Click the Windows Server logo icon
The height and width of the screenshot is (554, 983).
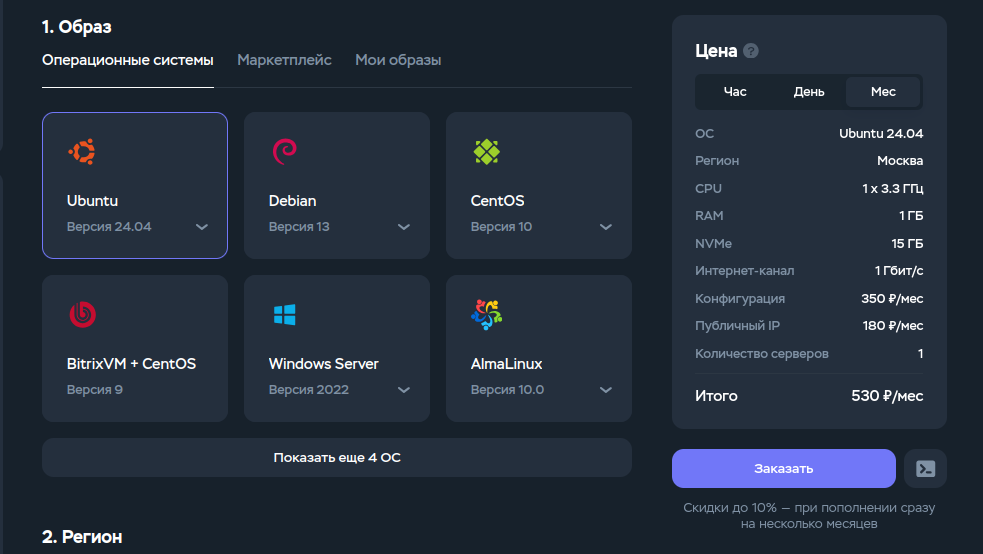pos(284,315)
